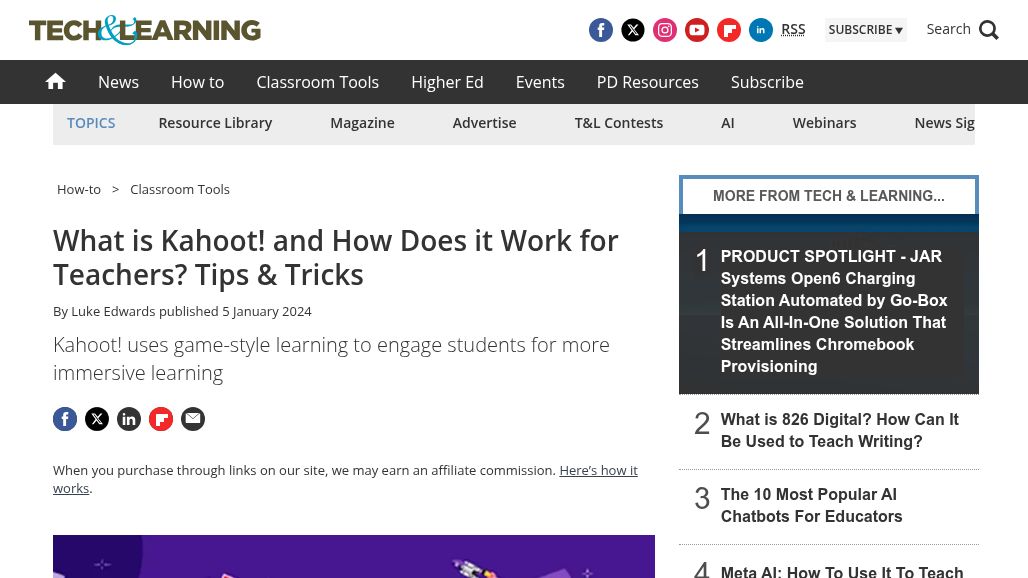
Task: Open the "Here's how it works" link
Action: (597, 470)
